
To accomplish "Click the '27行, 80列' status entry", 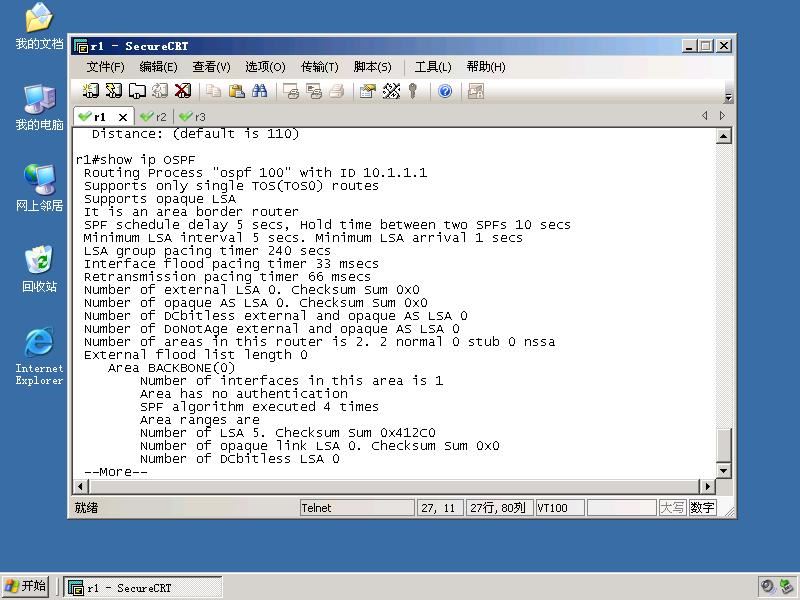I will click(x=499, y=508).
